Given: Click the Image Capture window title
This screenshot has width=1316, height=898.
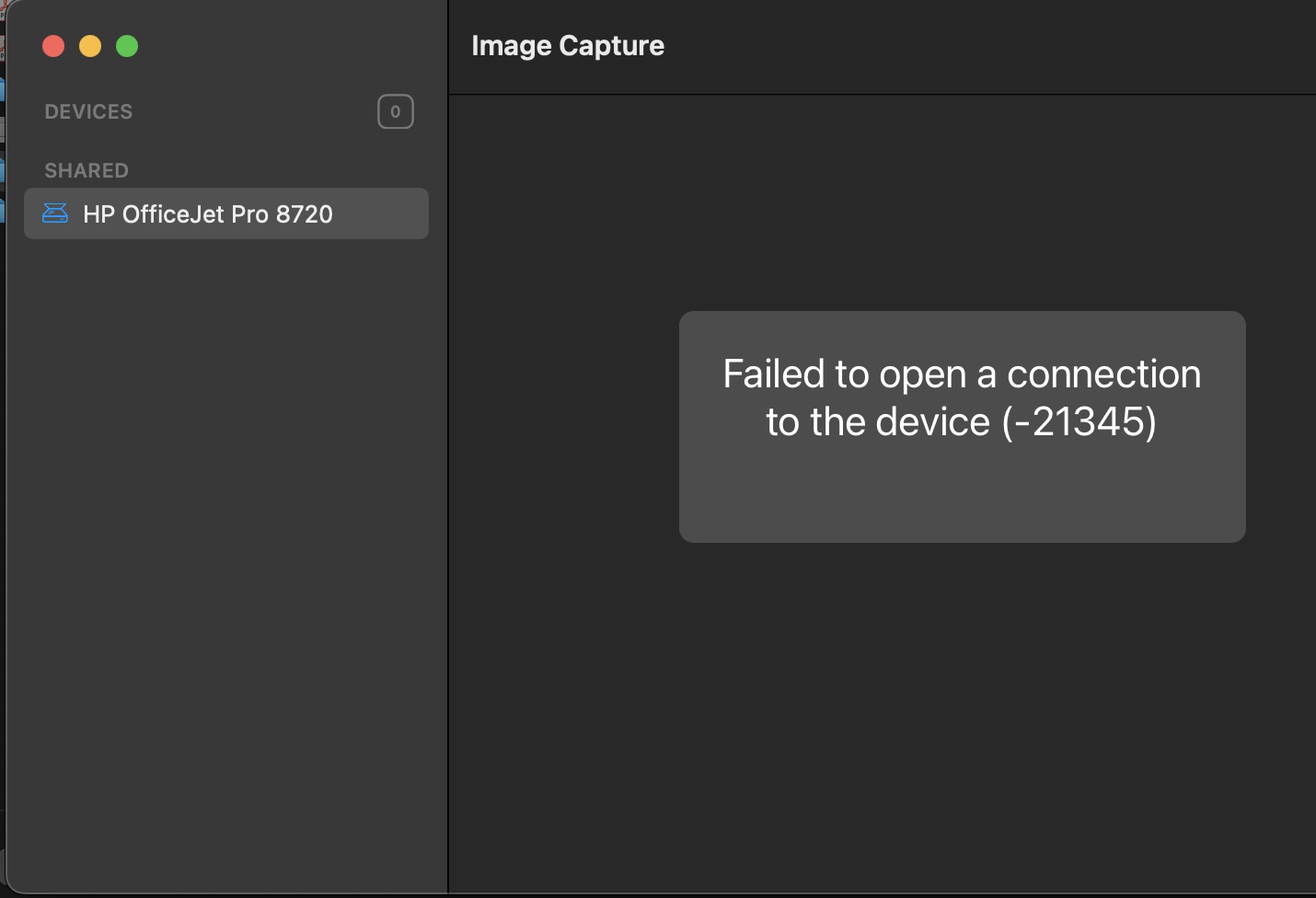Looking at the screenshot, I should point(568,46).
